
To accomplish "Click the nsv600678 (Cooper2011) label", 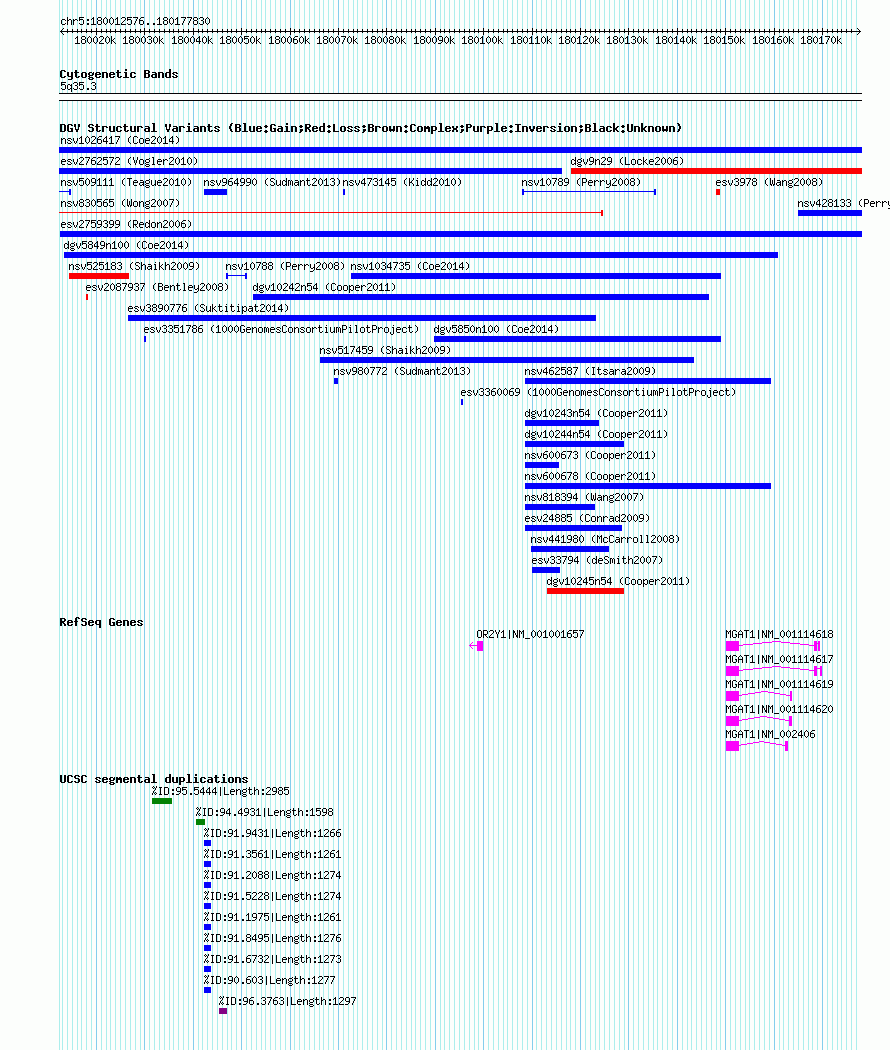I will 590,477.
